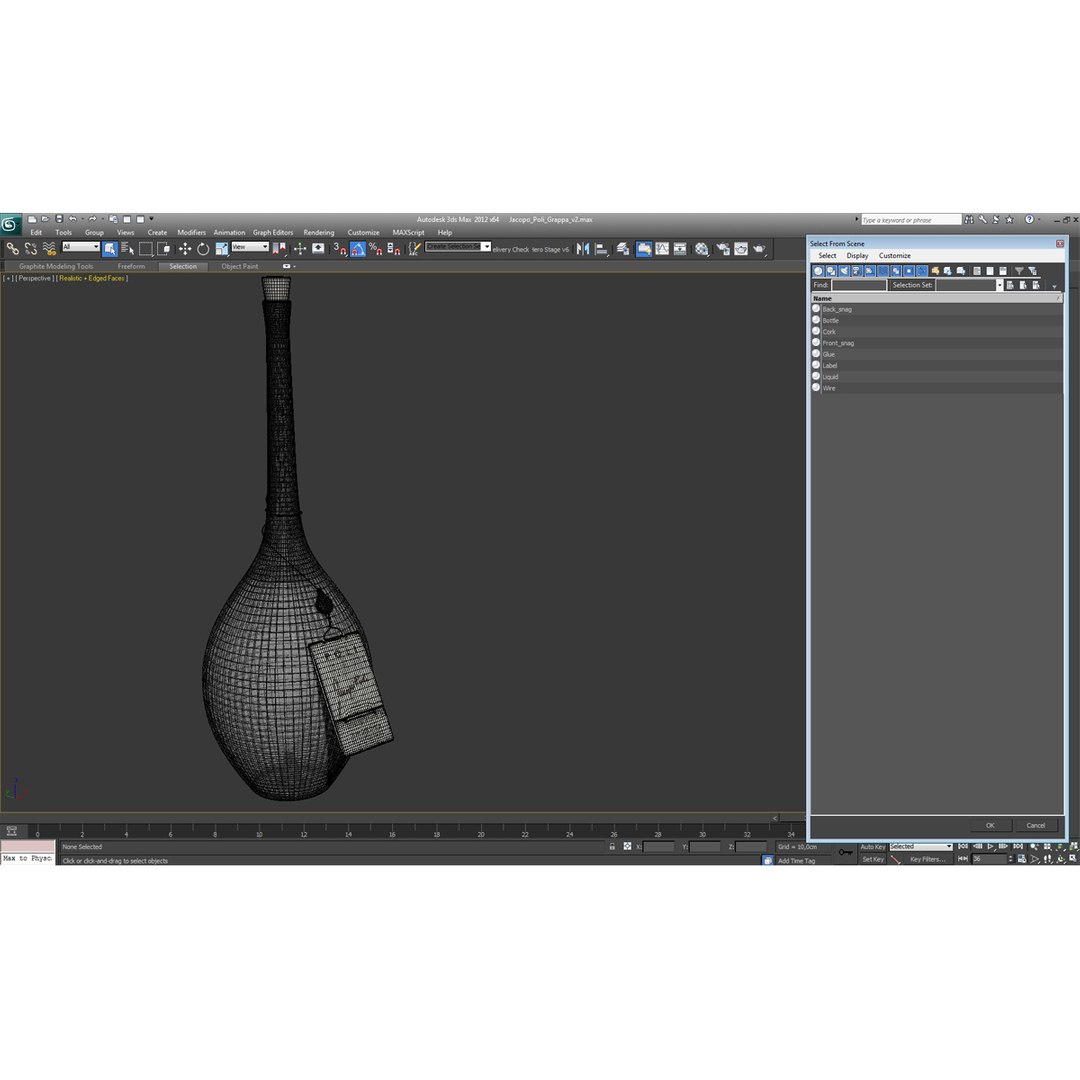Screen dimensions: 1080x1080
Task: Choose the Select and Move tool
Action: (x=185, y=249)
